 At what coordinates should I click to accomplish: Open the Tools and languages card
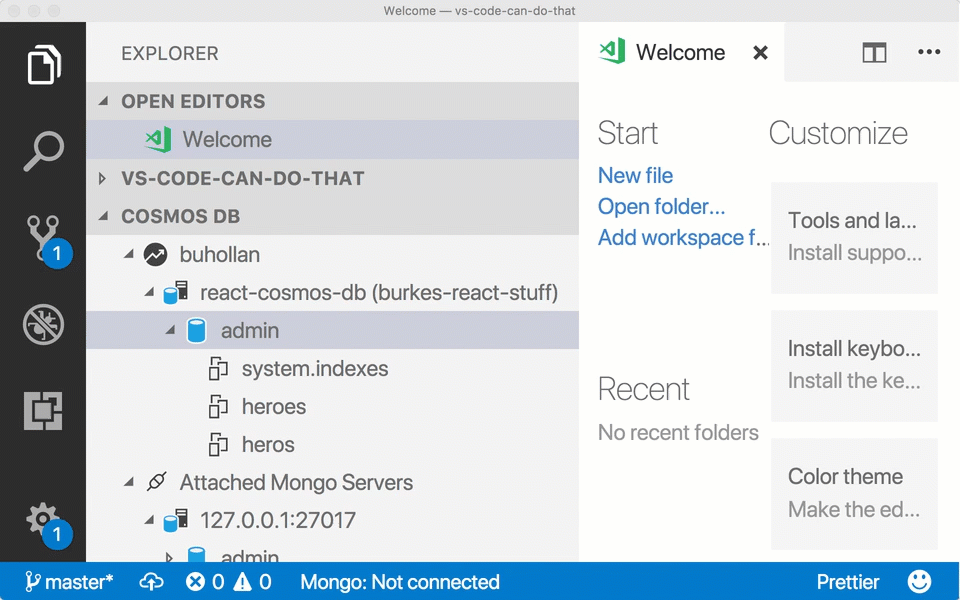(854, 238)
